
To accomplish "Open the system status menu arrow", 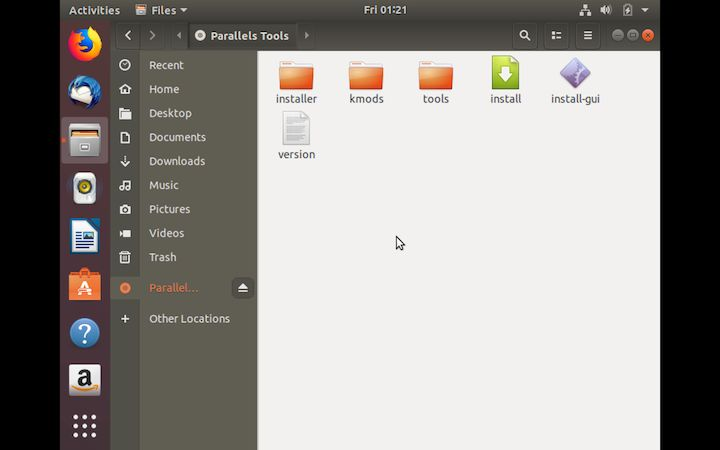I will (645, 10).
